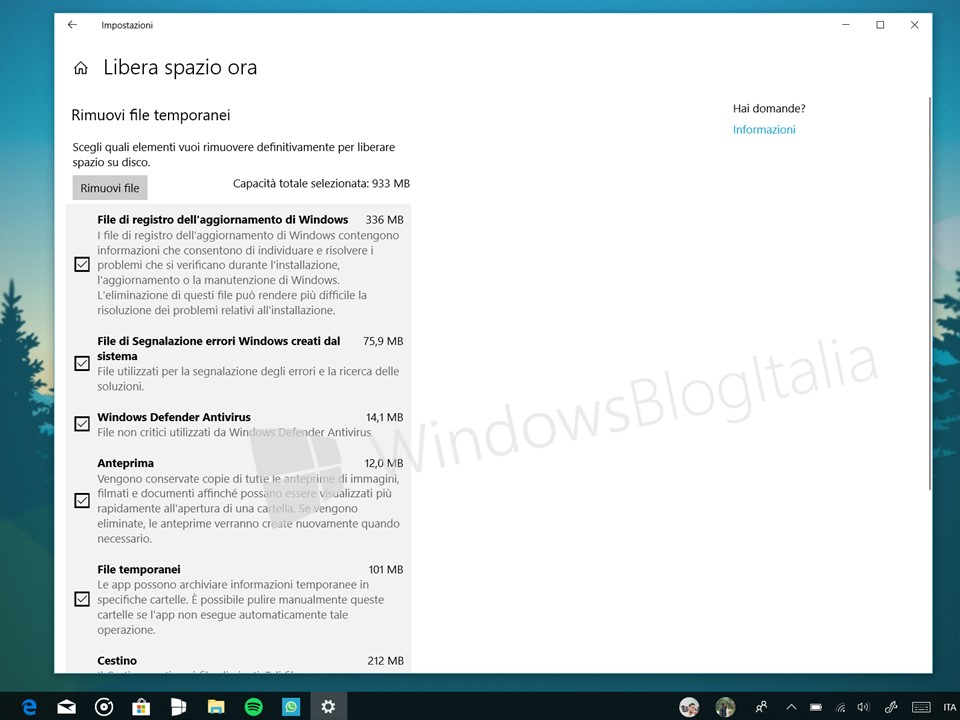Click 'Impostazioni' window title text
The width and height of the screenshot is (960, 720).
point(127,25)
